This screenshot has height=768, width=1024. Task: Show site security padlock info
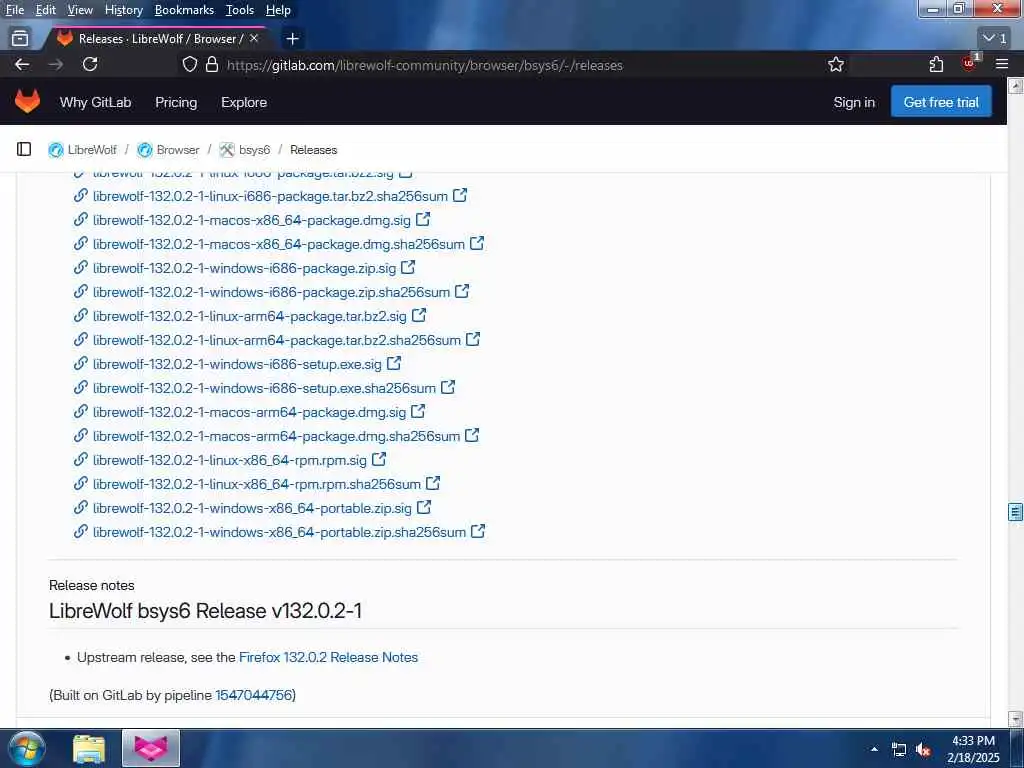[212, 65]
